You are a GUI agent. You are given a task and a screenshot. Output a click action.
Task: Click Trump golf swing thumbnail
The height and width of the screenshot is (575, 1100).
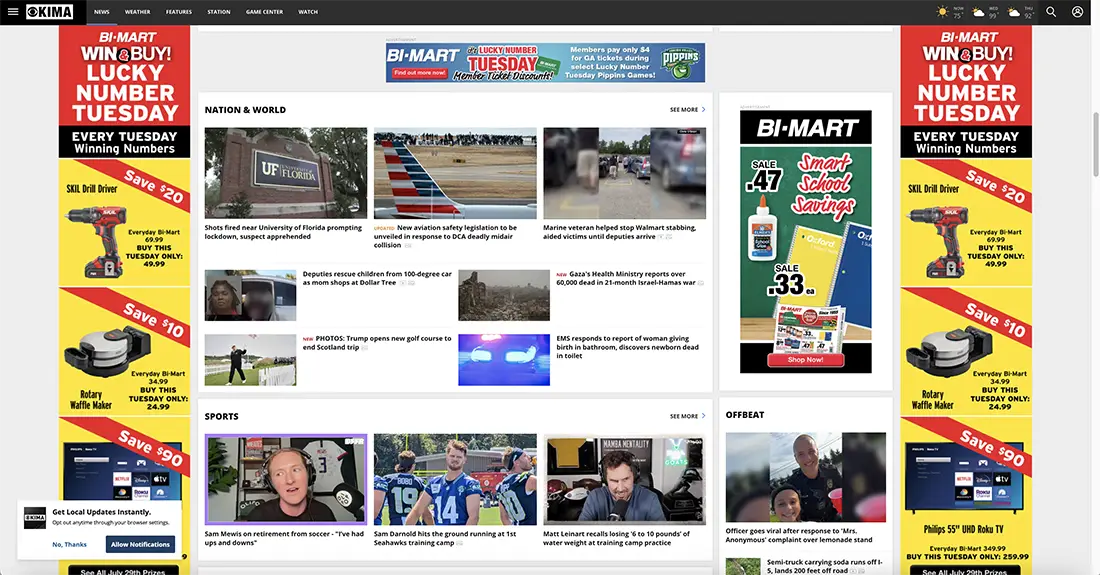pyautogui.click(x=250, y=360)
